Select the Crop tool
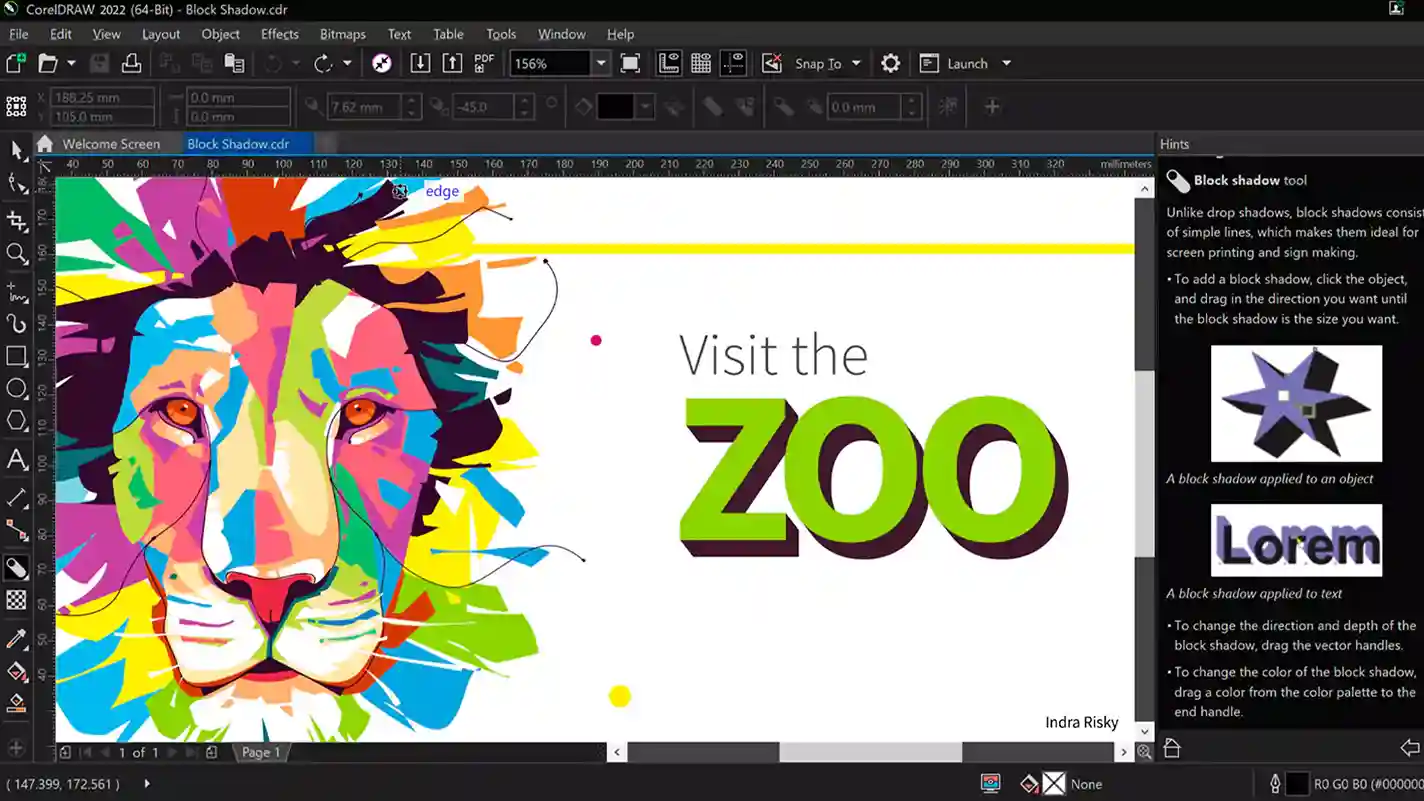Viewport: 1424px width, 801px height. click(x=16, y=220)
